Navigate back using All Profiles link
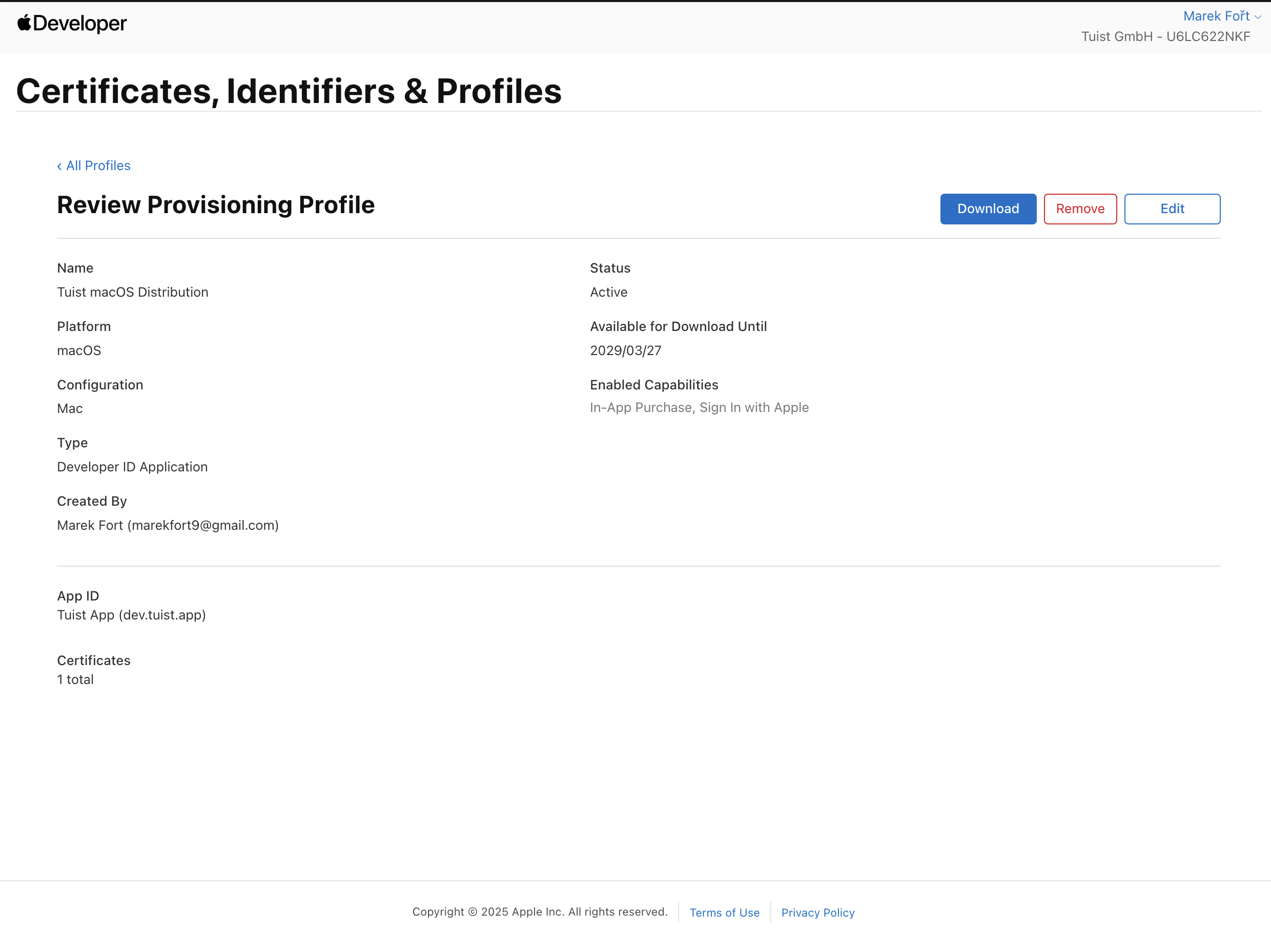 coord(98,165)
